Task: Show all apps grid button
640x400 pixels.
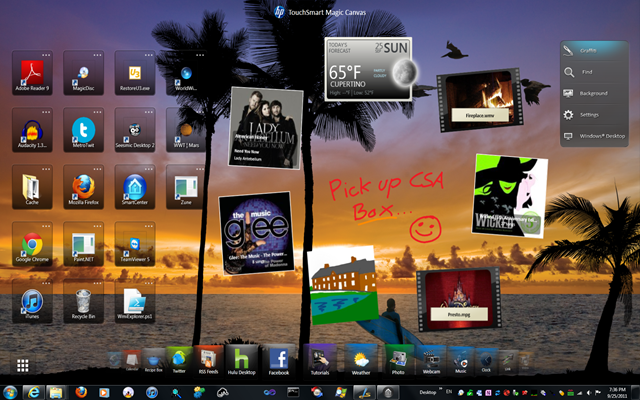Action: pos(23,365)
